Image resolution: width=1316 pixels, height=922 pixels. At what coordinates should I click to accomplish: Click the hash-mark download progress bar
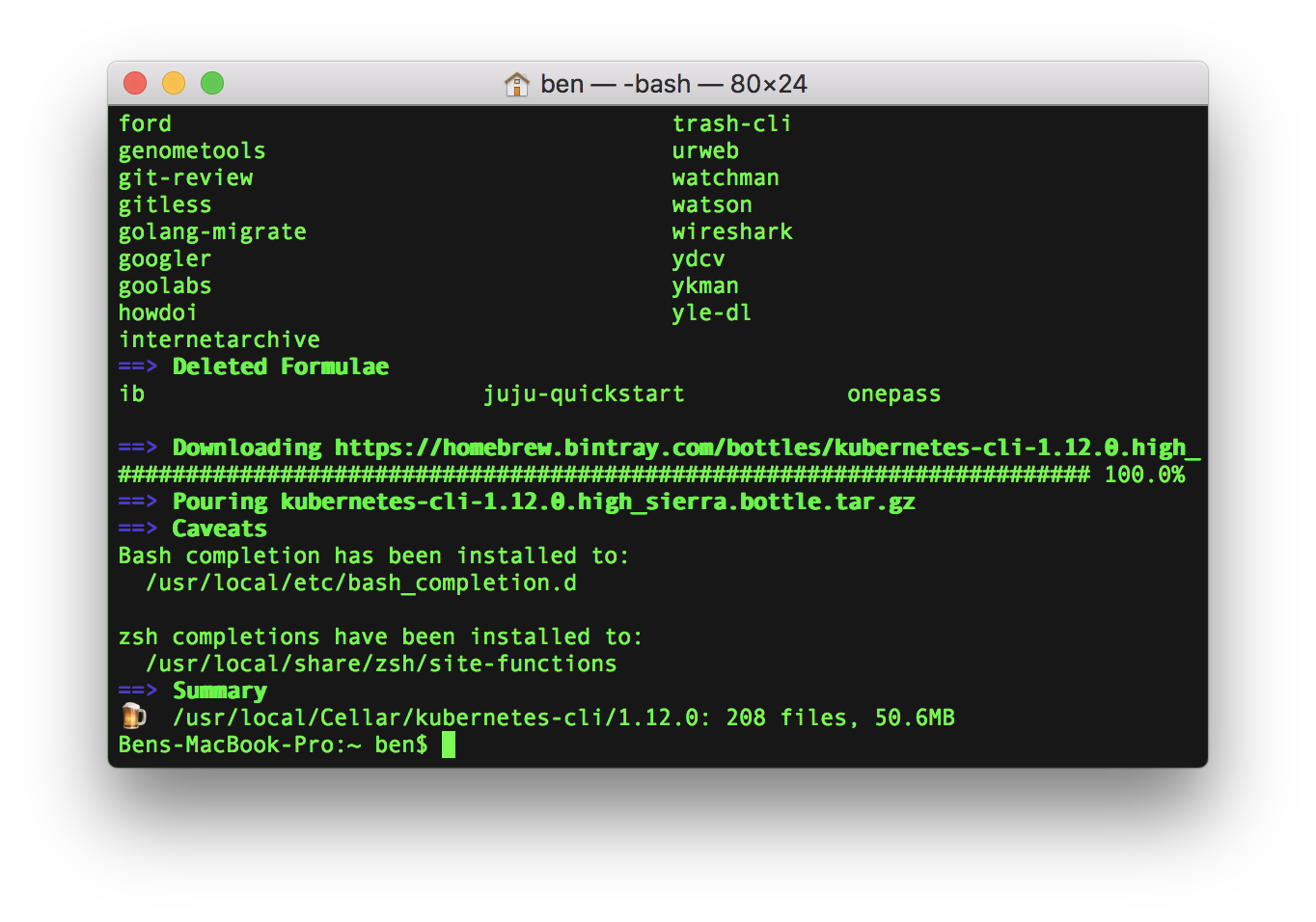[604, 475]
